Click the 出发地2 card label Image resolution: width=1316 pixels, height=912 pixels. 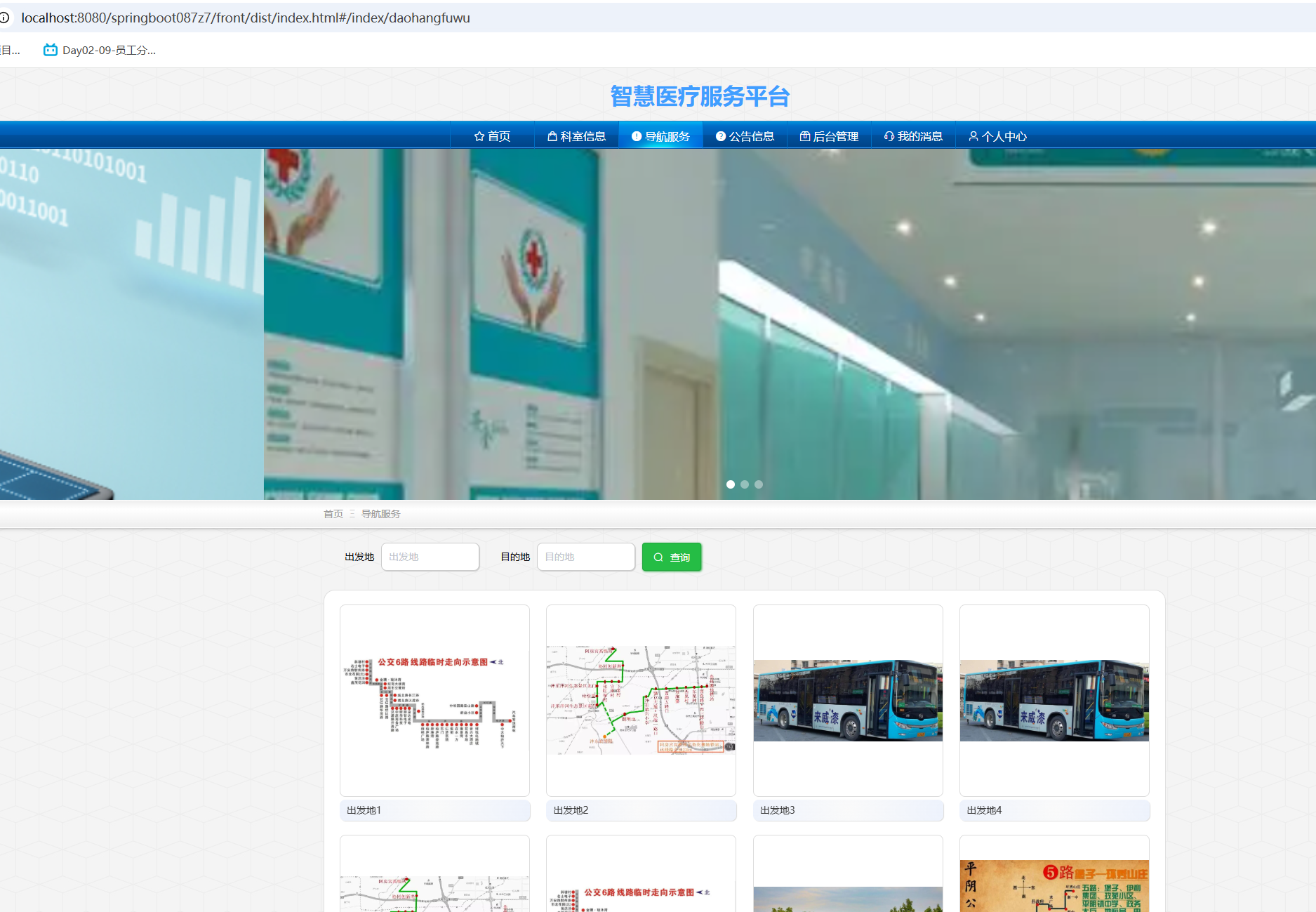tap(641, 810)
